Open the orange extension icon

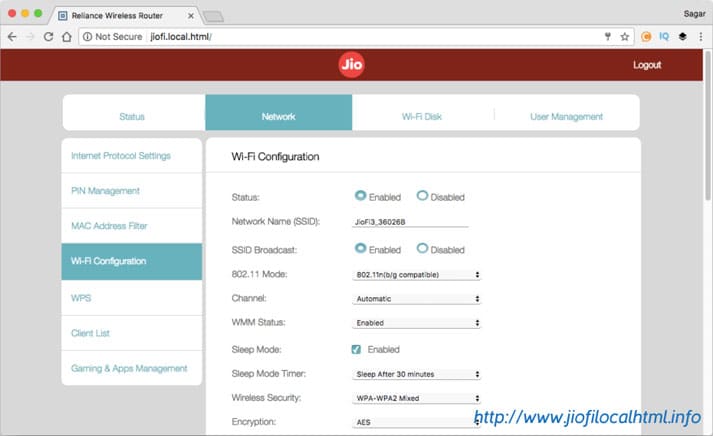tap(646, 37)
